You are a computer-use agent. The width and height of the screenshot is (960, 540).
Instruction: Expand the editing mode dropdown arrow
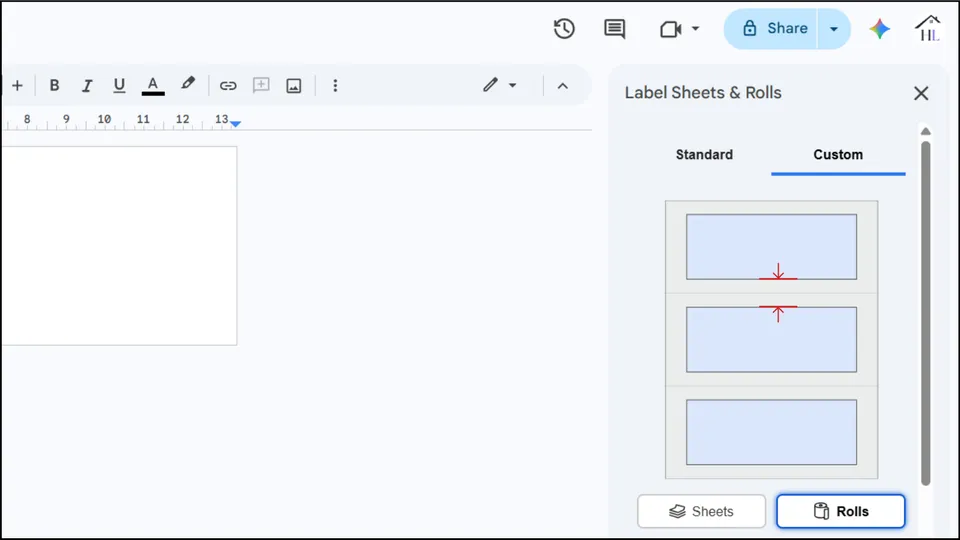512,86
